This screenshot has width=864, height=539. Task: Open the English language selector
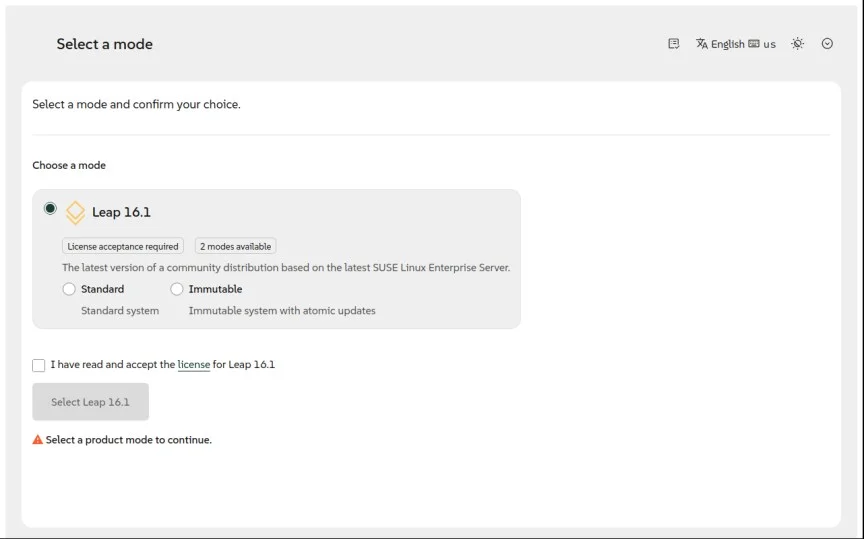(x=720, y=44)
